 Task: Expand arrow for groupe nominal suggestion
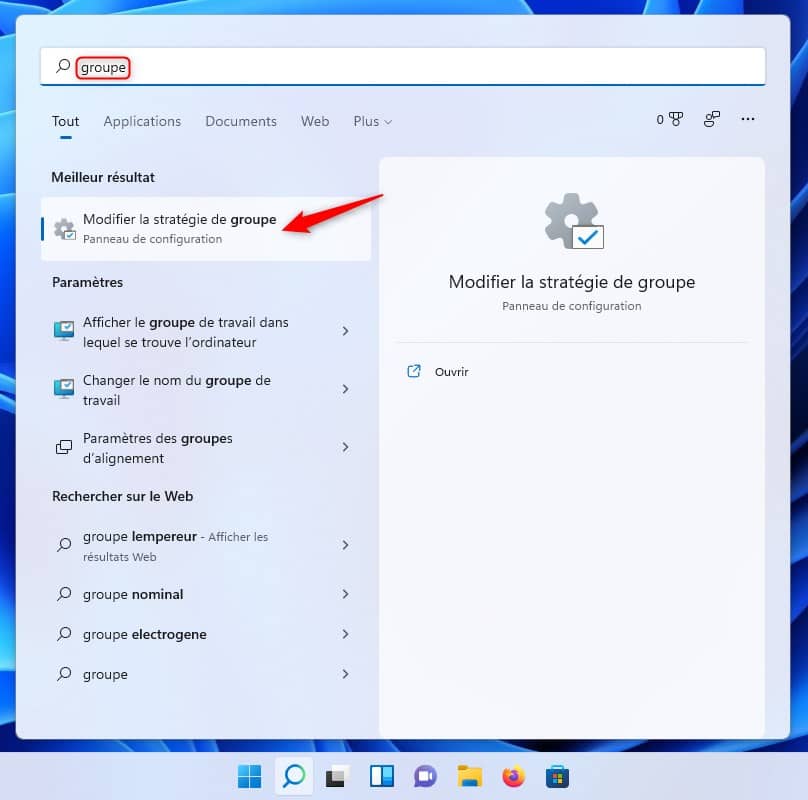click(x=345, y=594)
